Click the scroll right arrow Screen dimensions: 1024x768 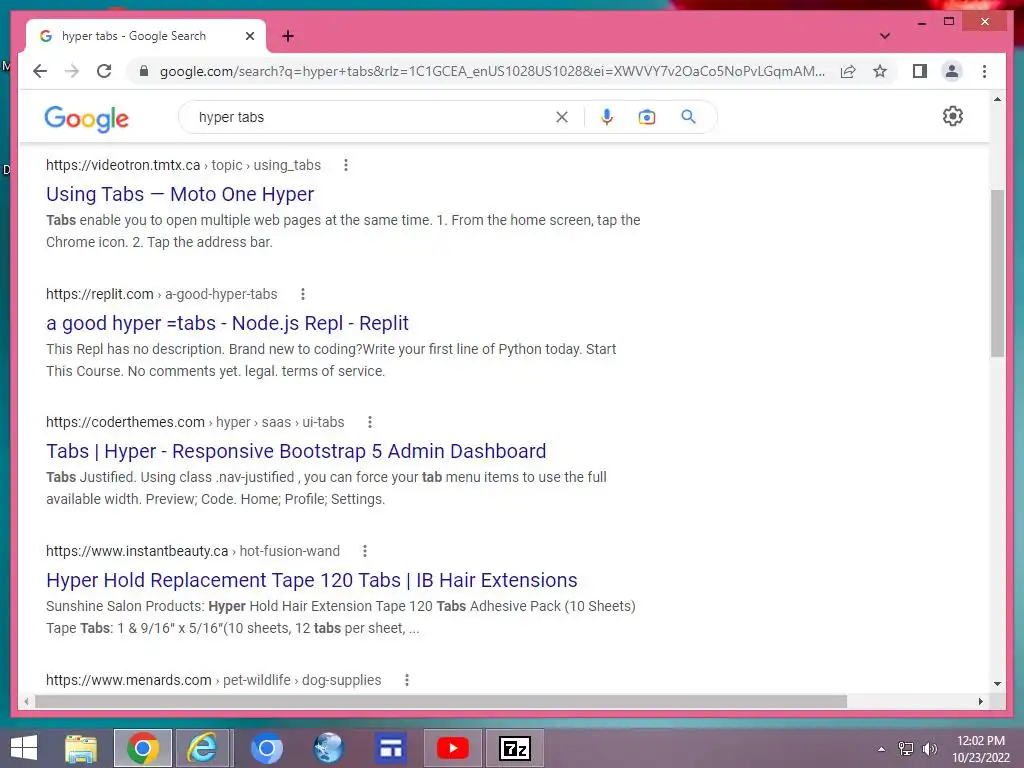coord(980,701)
